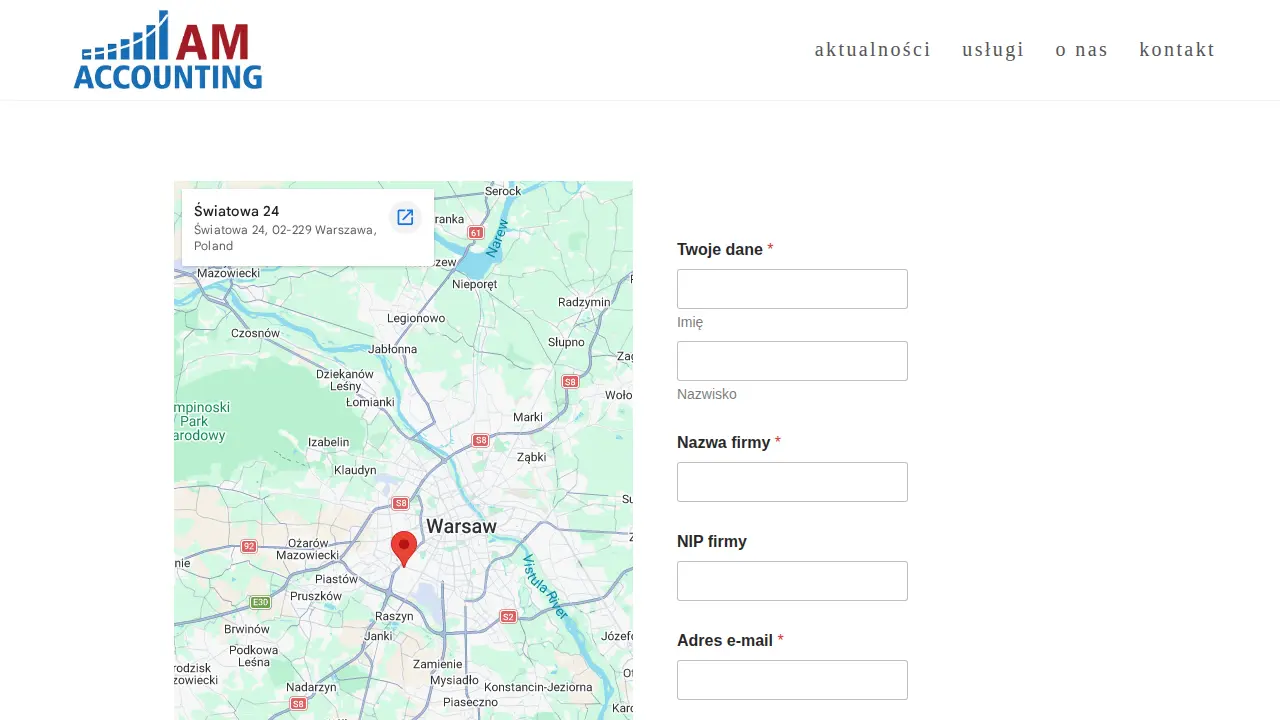Click the 61 road shield on map
Image resolution: width=1280 pixels, height=720 pixels.
(476, 232)
